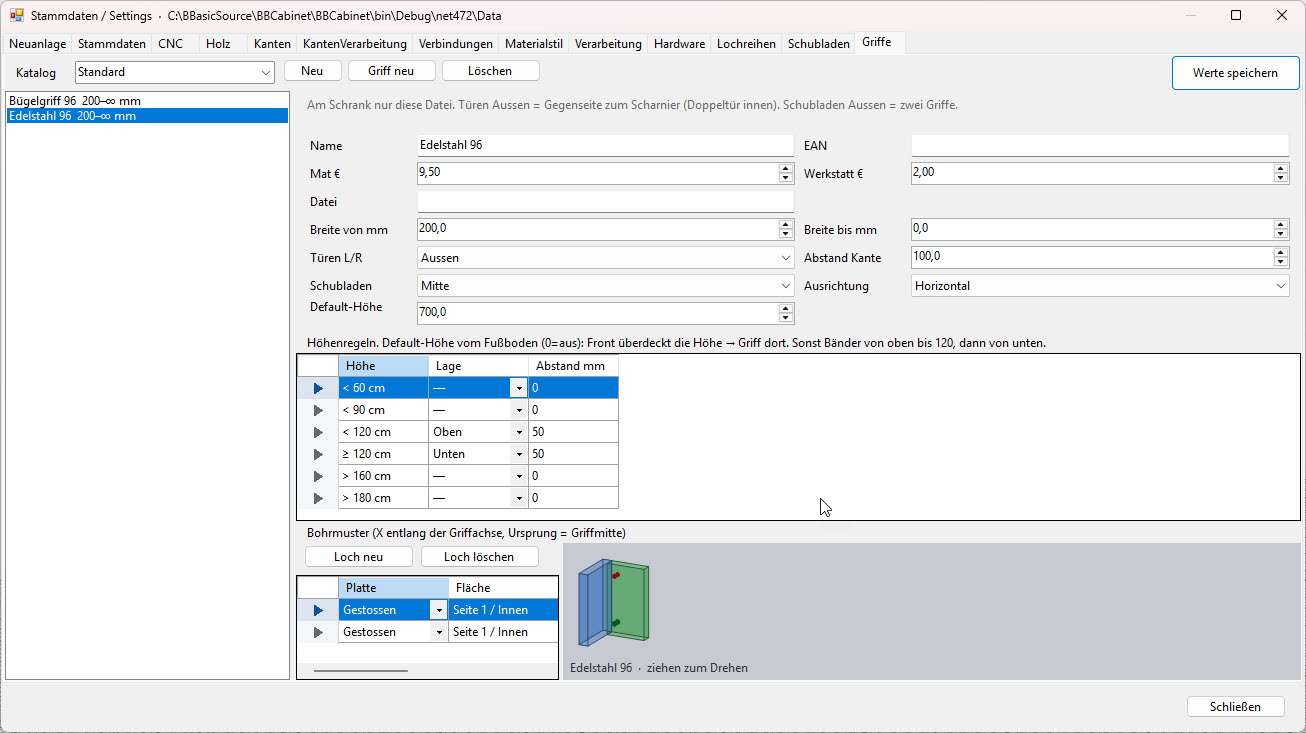This screenshot has height=733, width=1306.
Task: Click the Neu button
Action: point(312,71)
